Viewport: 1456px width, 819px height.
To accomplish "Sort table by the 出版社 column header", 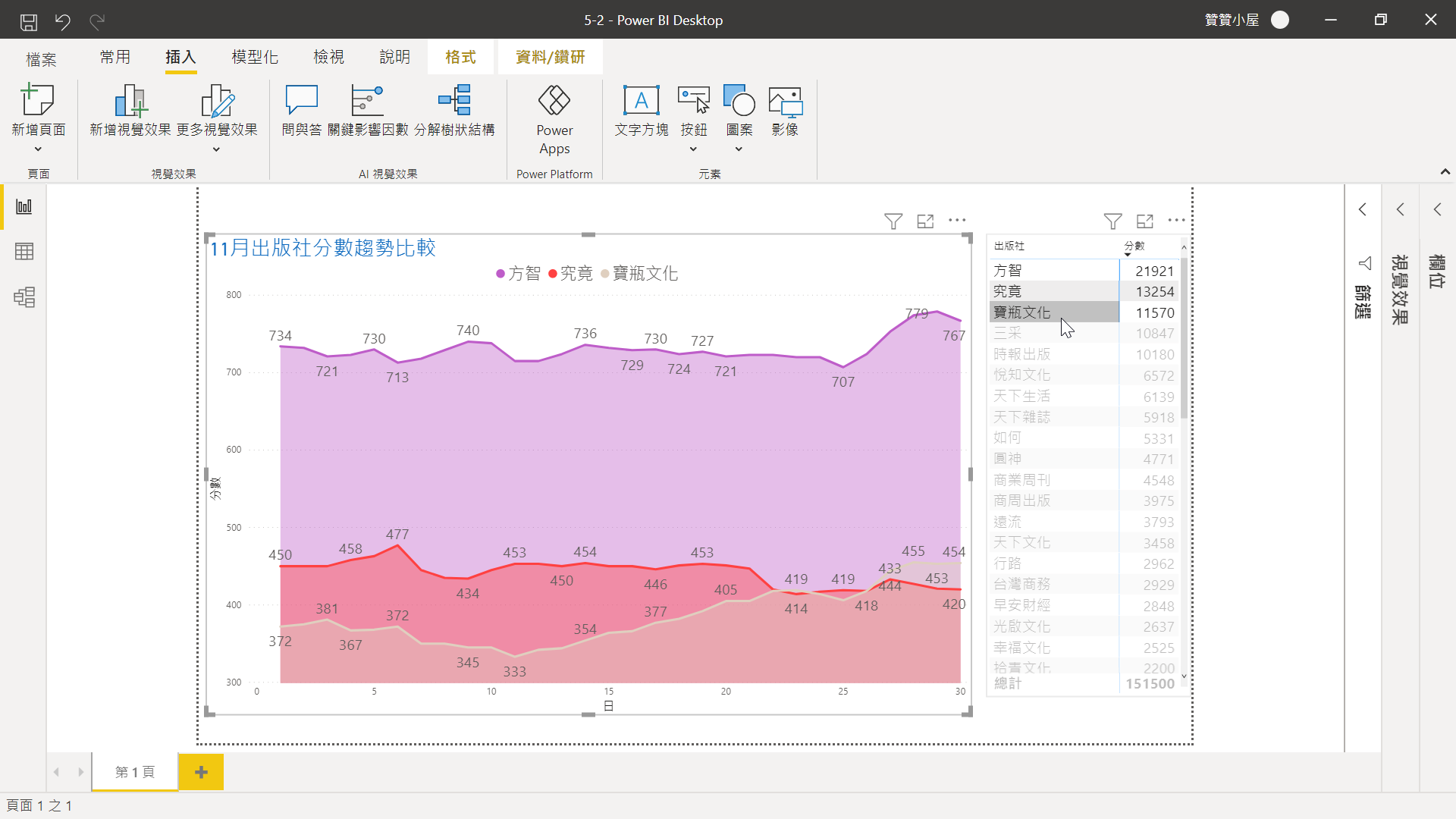I will 1009,246.
